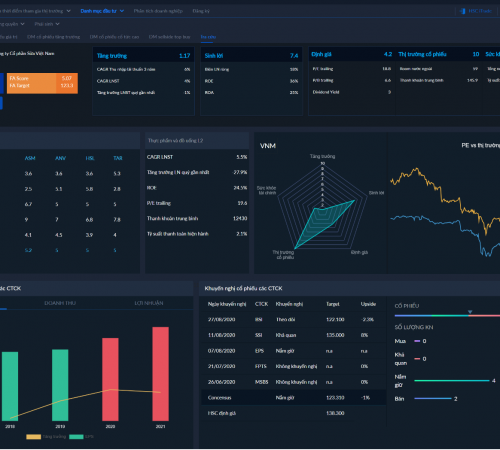Select the Tra cứu tab
The height and width of the screenshot is (450, 500).
coord(208,37)
